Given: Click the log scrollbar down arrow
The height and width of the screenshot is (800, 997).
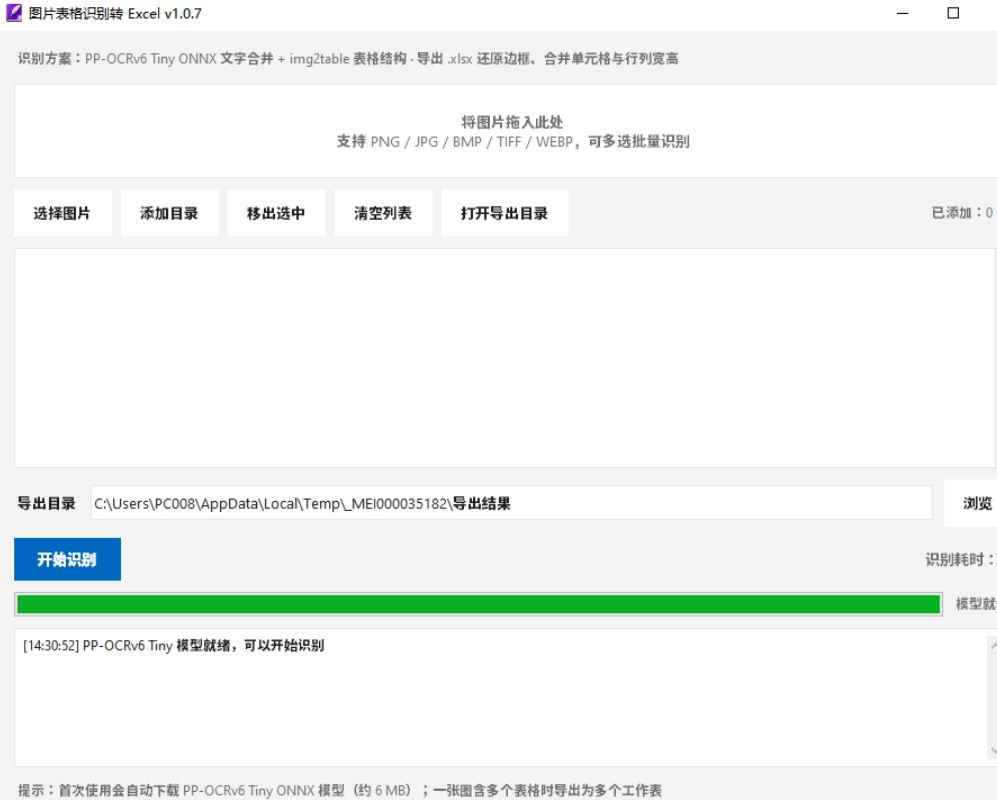Looking at the screenshot, I should point(993,751).
